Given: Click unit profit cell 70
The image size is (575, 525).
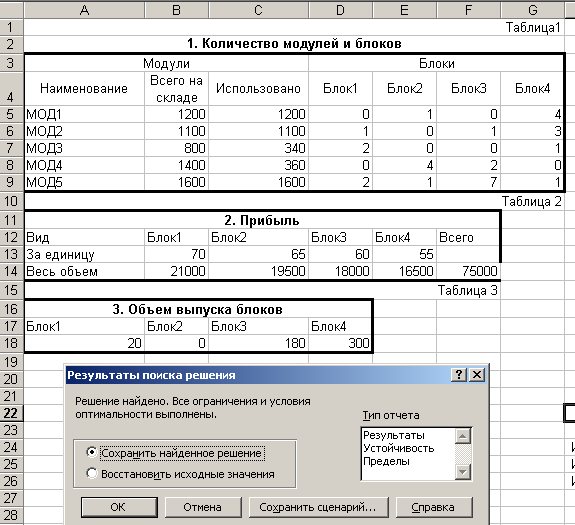Looking at the screenshot, I should pos(176,254).
